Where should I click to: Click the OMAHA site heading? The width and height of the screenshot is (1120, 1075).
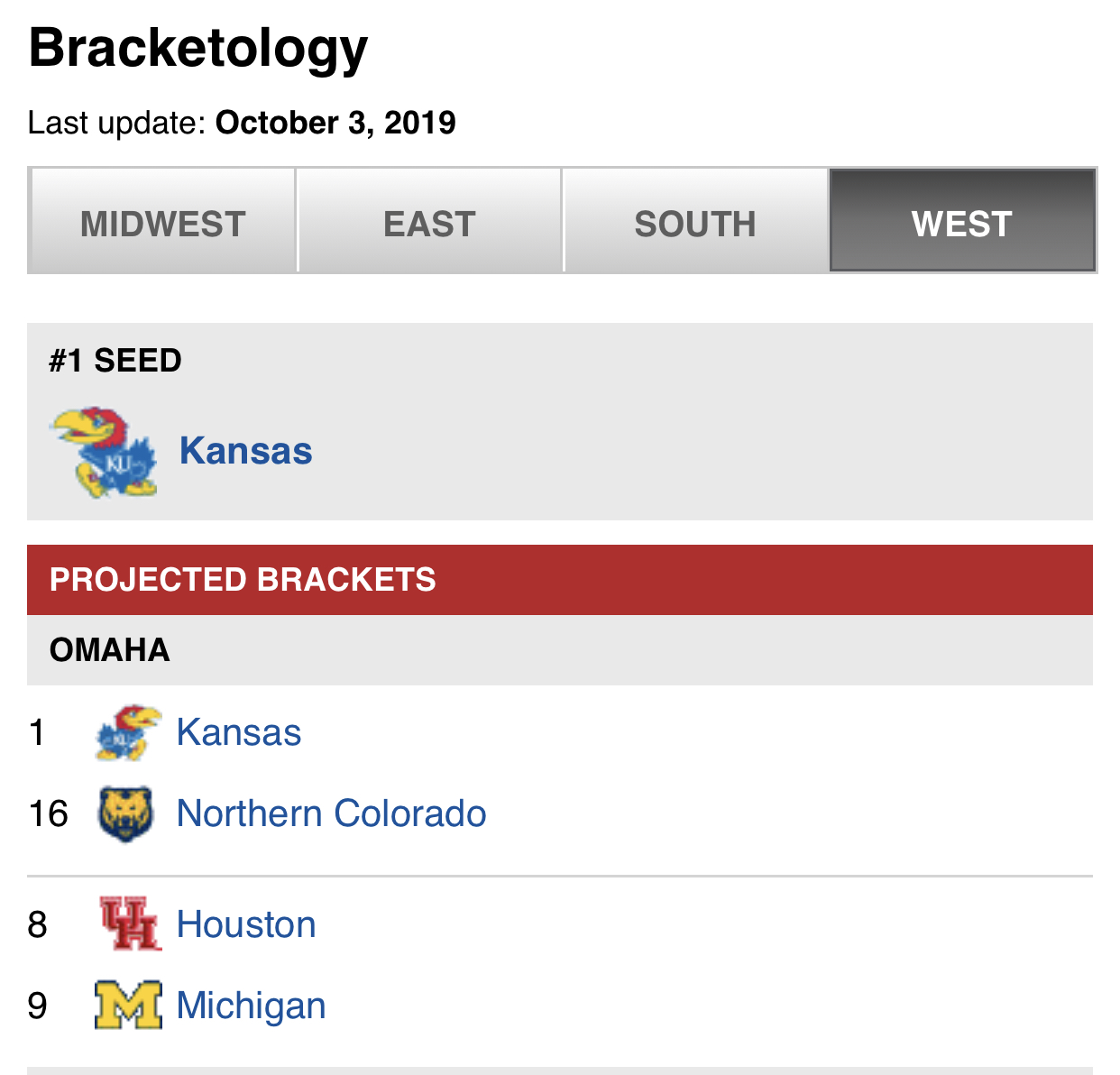coord(110,650)
